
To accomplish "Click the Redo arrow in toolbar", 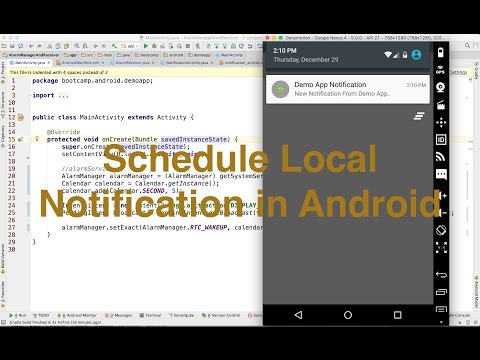I will [39, 46].
